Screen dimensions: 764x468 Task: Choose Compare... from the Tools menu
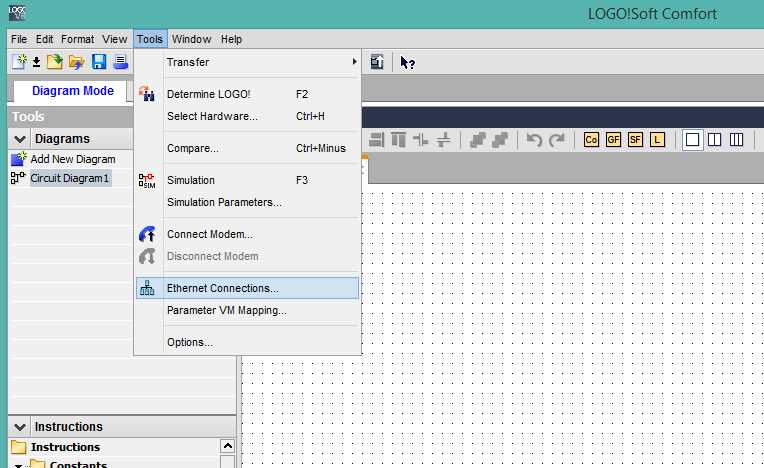pyautogui.click(x=248, y=148)
